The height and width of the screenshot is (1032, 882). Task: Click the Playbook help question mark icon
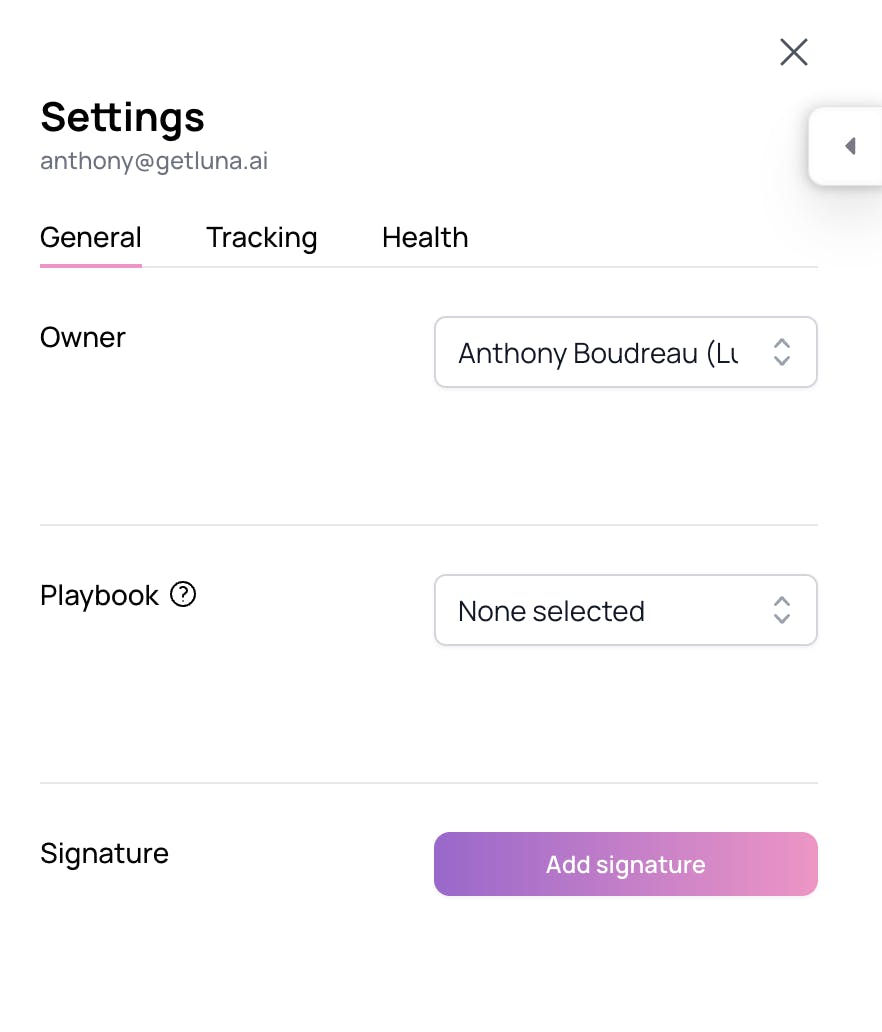183,595
